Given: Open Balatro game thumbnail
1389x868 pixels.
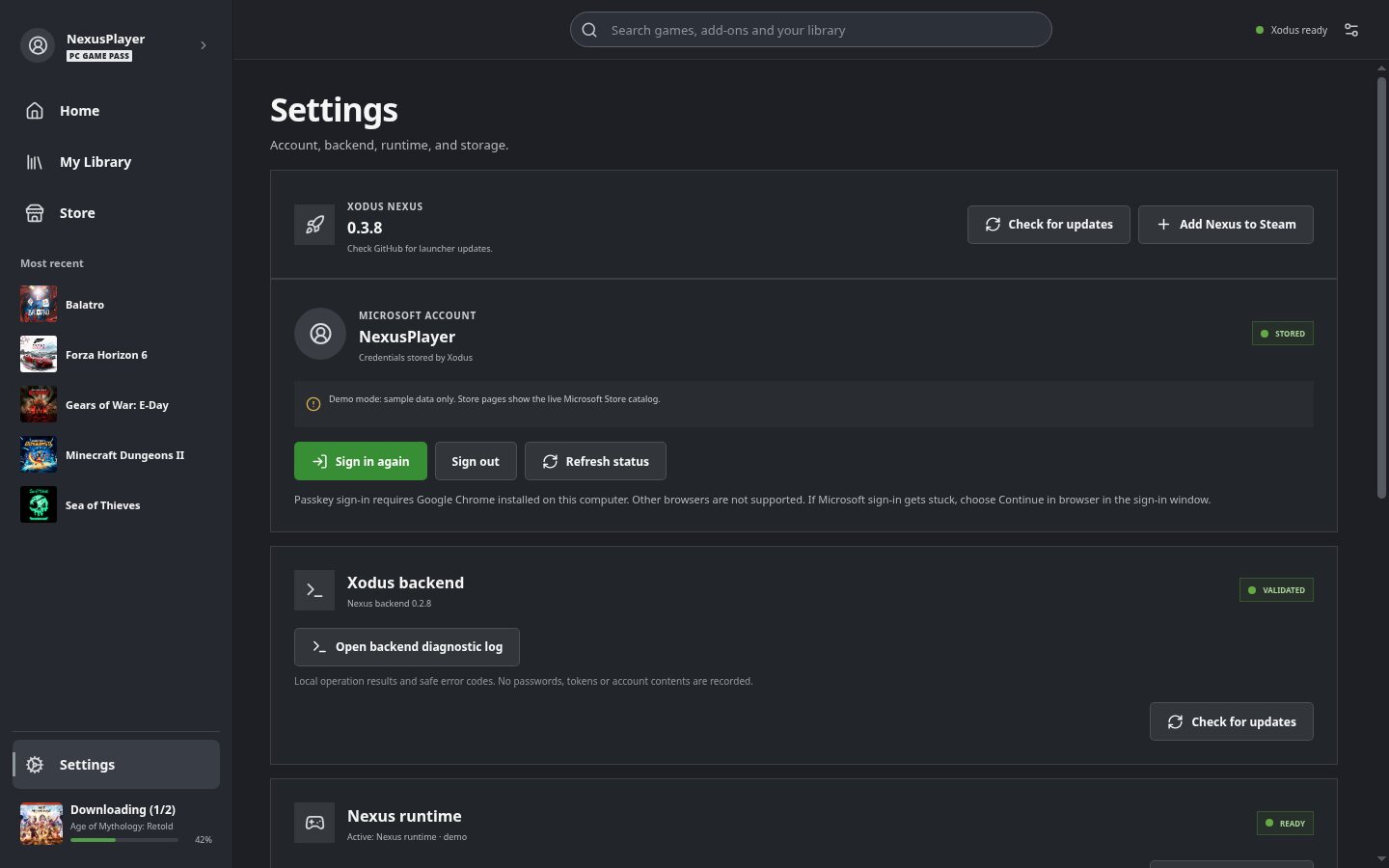Looking at the screenshot, I should (39, 305).
